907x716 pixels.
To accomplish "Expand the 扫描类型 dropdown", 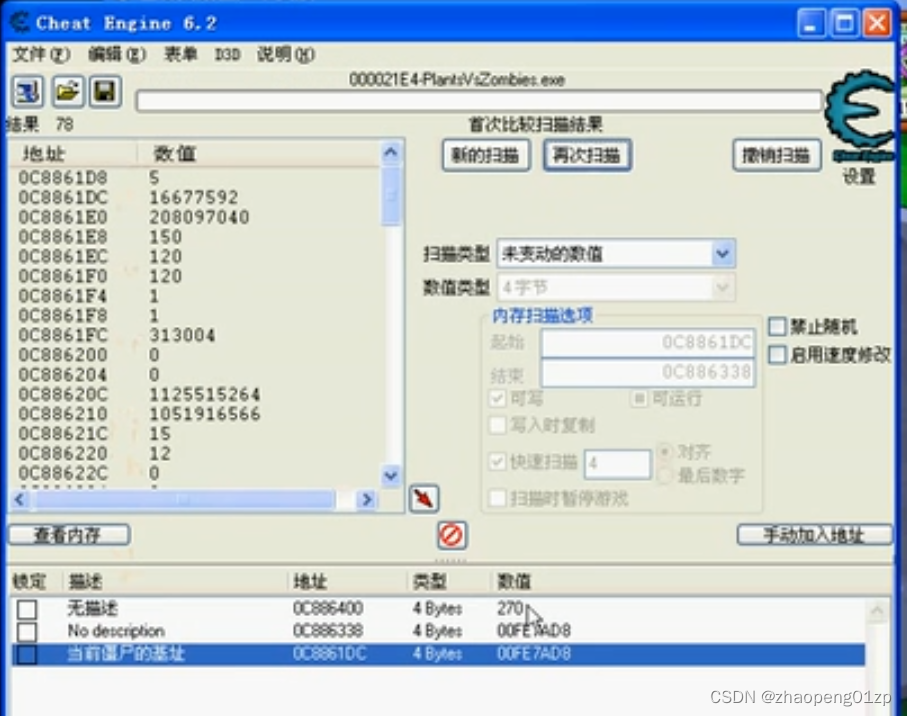I will [722, 253].
